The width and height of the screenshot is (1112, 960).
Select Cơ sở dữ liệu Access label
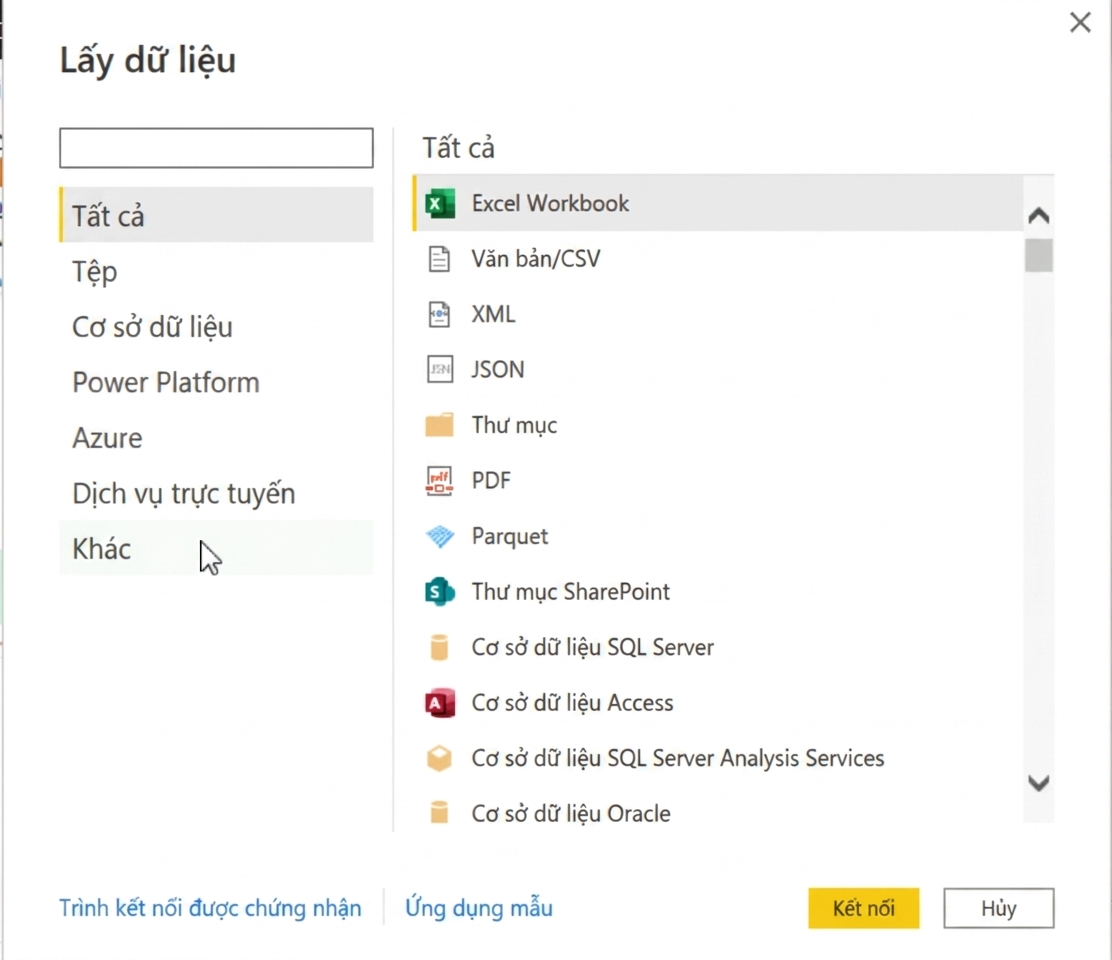572,703
